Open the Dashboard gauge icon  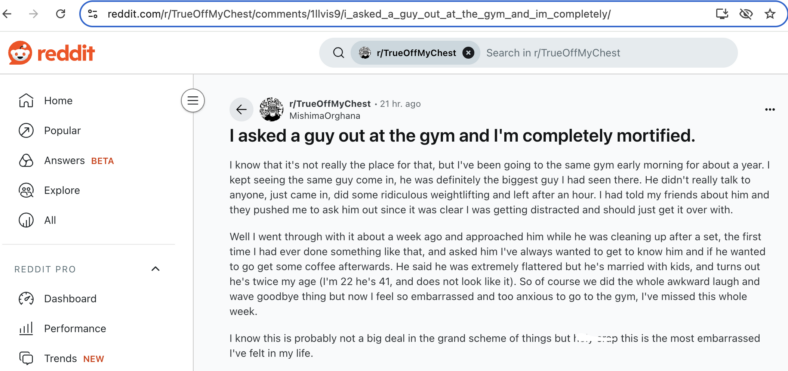point(26,299)
